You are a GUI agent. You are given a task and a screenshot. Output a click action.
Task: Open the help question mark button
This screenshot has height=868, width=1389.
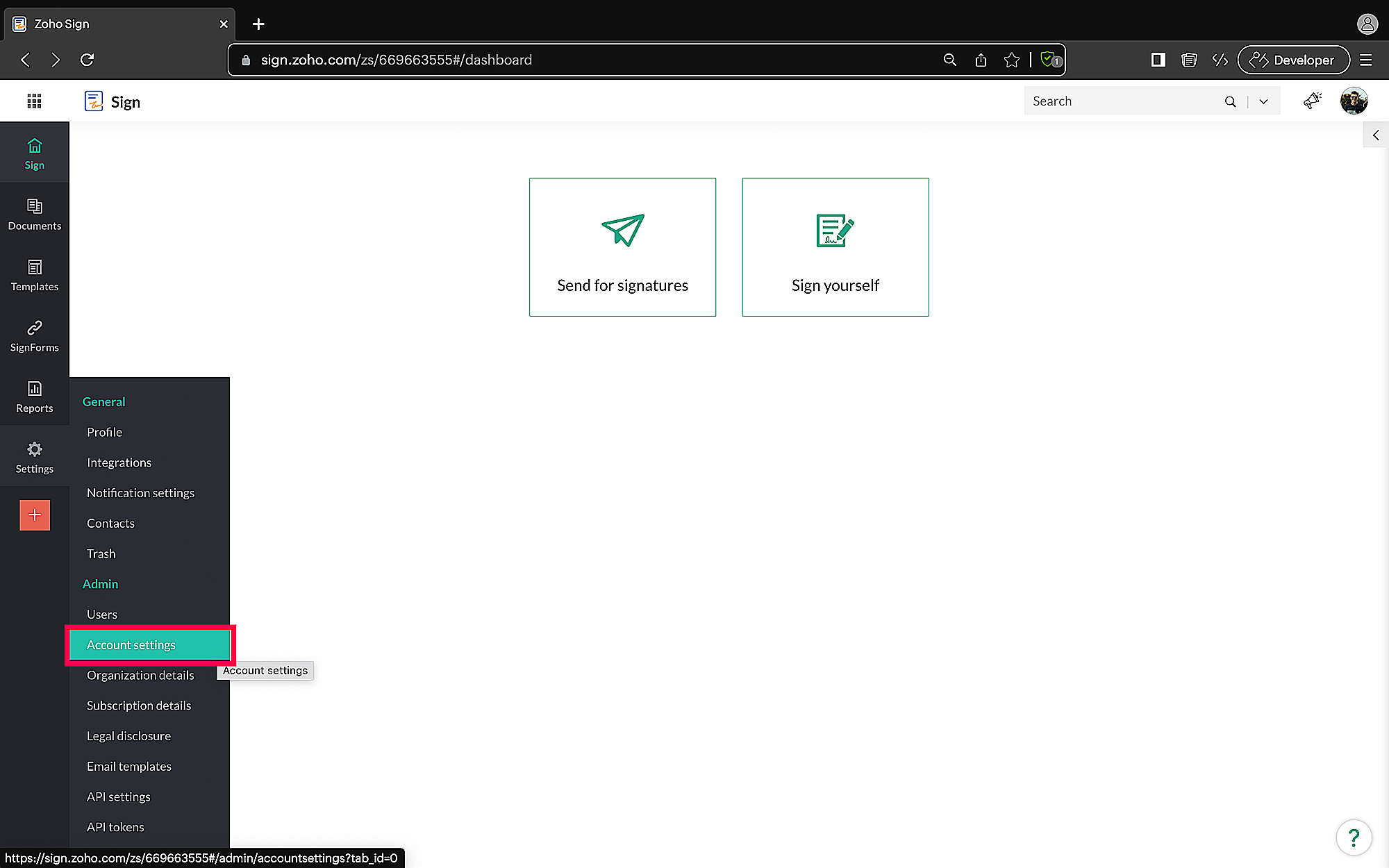pos(1353,837)
